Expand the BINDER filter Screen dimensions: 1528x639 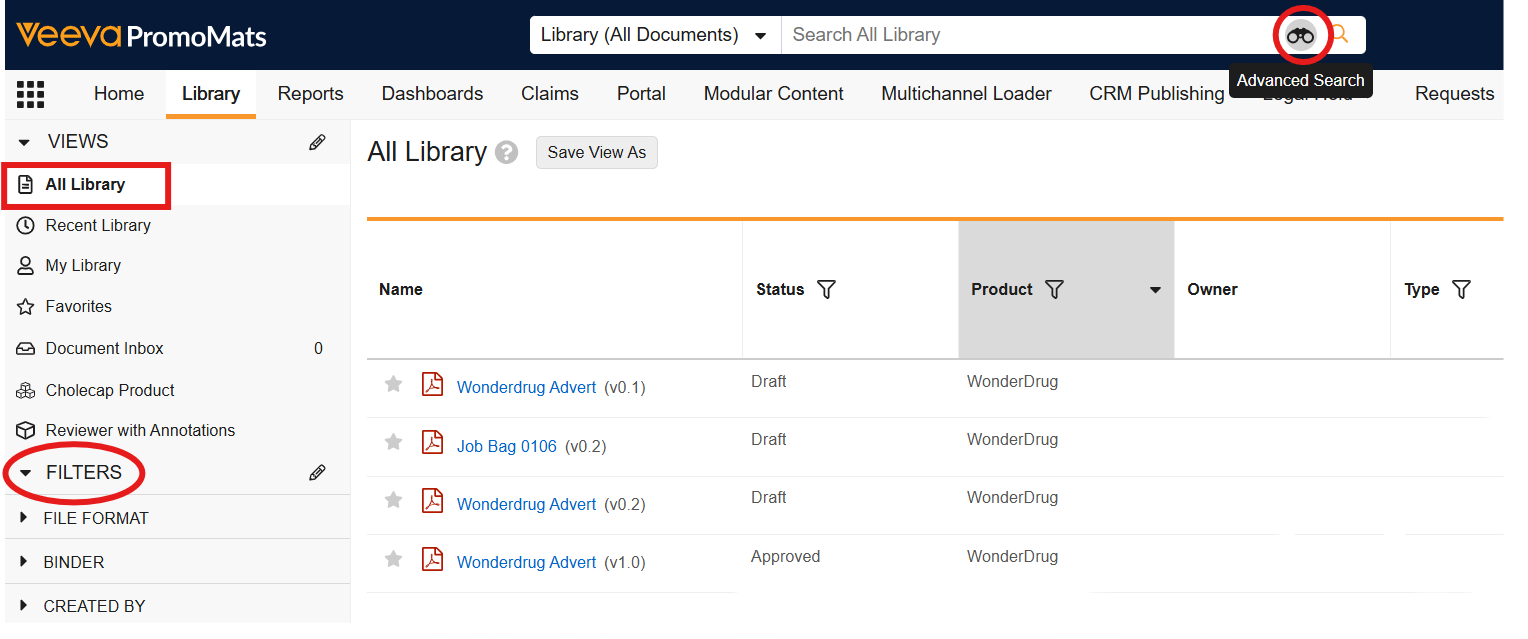(24, 562)
